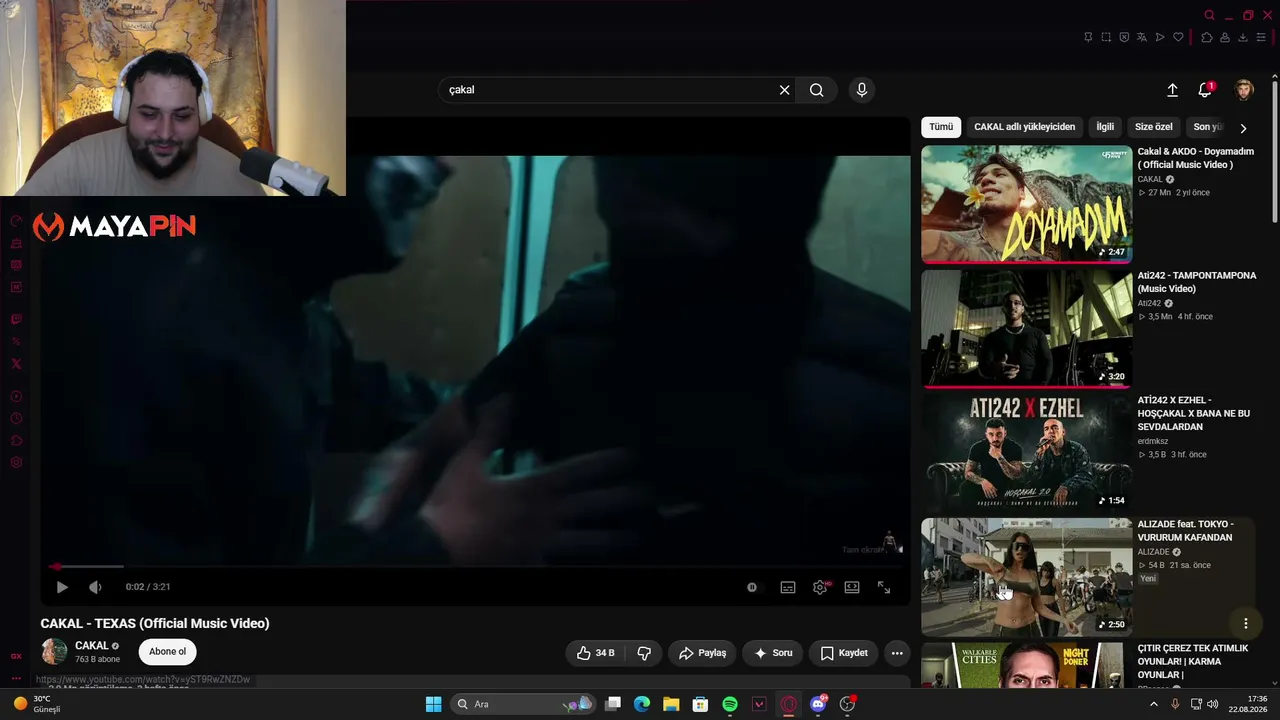Image resolution: width=1280 pixels, height=720 pixels.
Task: Open settings gear in the Opera GX sidebar
Action: (x=16, y=463)
